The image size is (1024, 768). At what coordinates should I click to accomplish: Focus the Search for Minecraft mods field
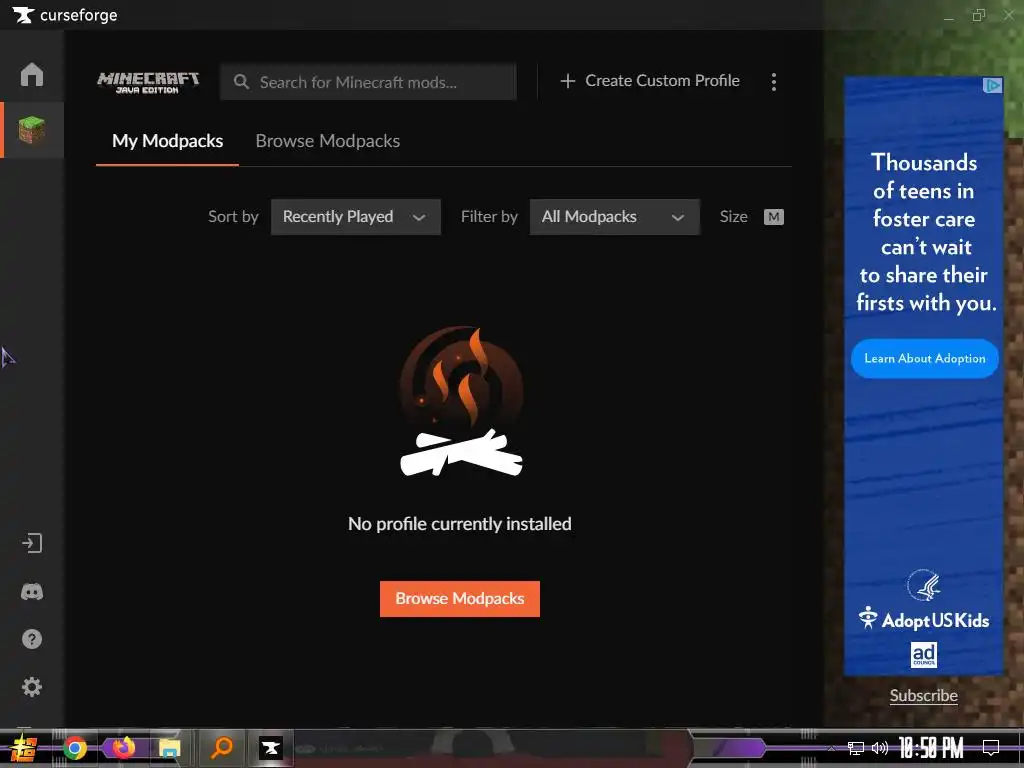point(368,82)
